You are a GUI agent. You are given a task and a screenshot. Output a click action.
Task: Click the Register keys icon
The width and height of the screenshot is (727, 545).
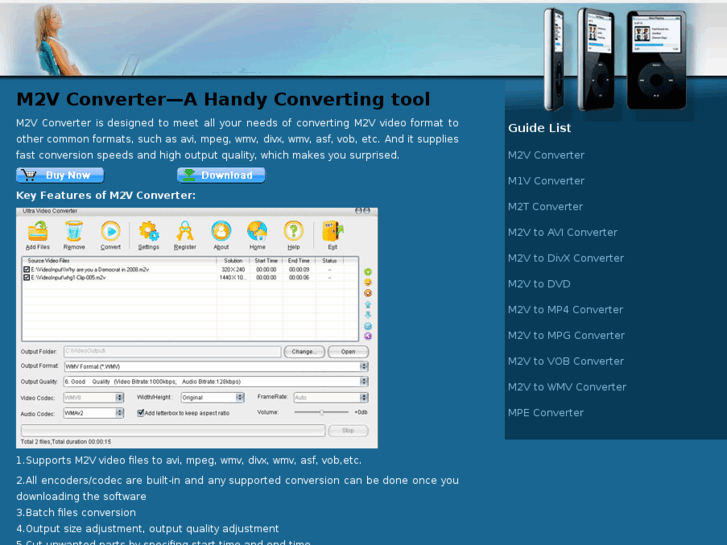click(185, 231)
